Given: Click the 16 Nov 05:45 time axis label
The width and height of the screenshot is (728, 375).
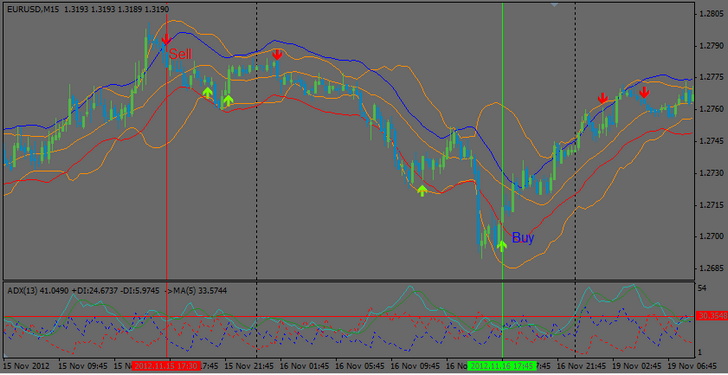Looking at the screenshot, I should (360, 366).
